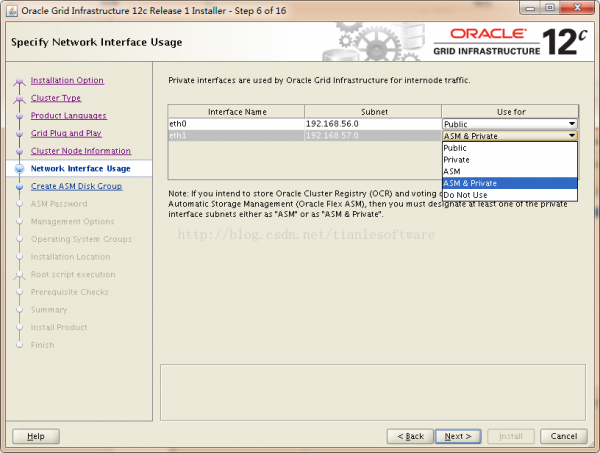Minimize the installer window
Image resolution: width=600 pixels, height=453 pixels.
(530, 8)
